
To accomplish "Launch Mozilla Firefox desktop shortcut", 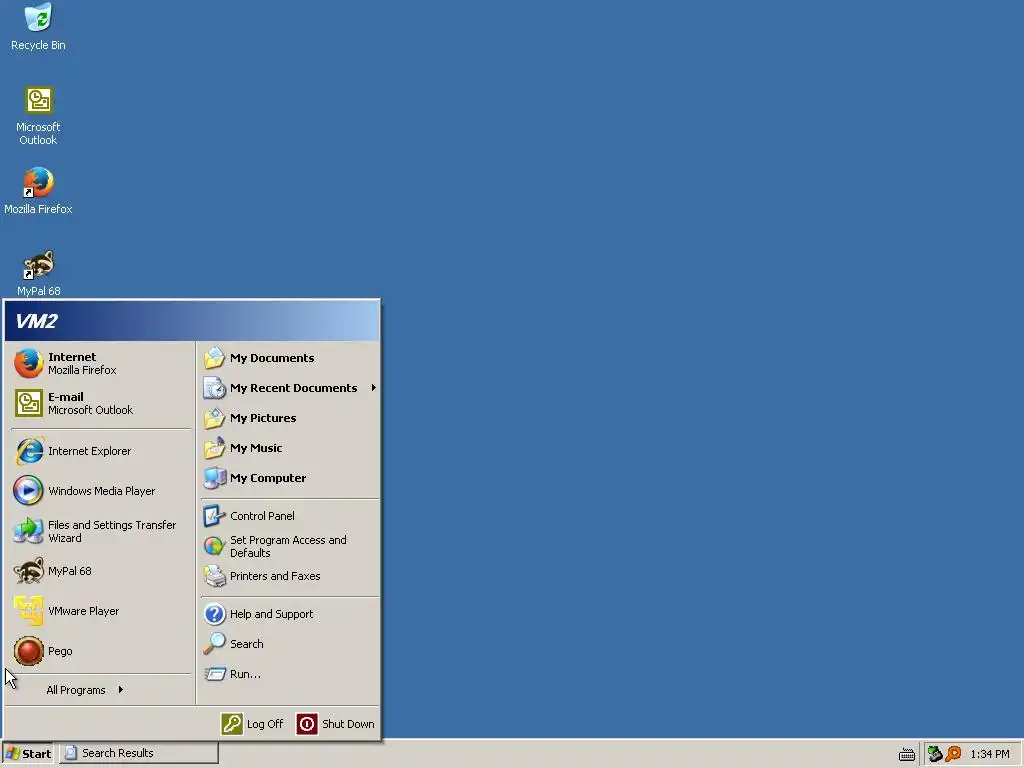I will pos(38,191).
